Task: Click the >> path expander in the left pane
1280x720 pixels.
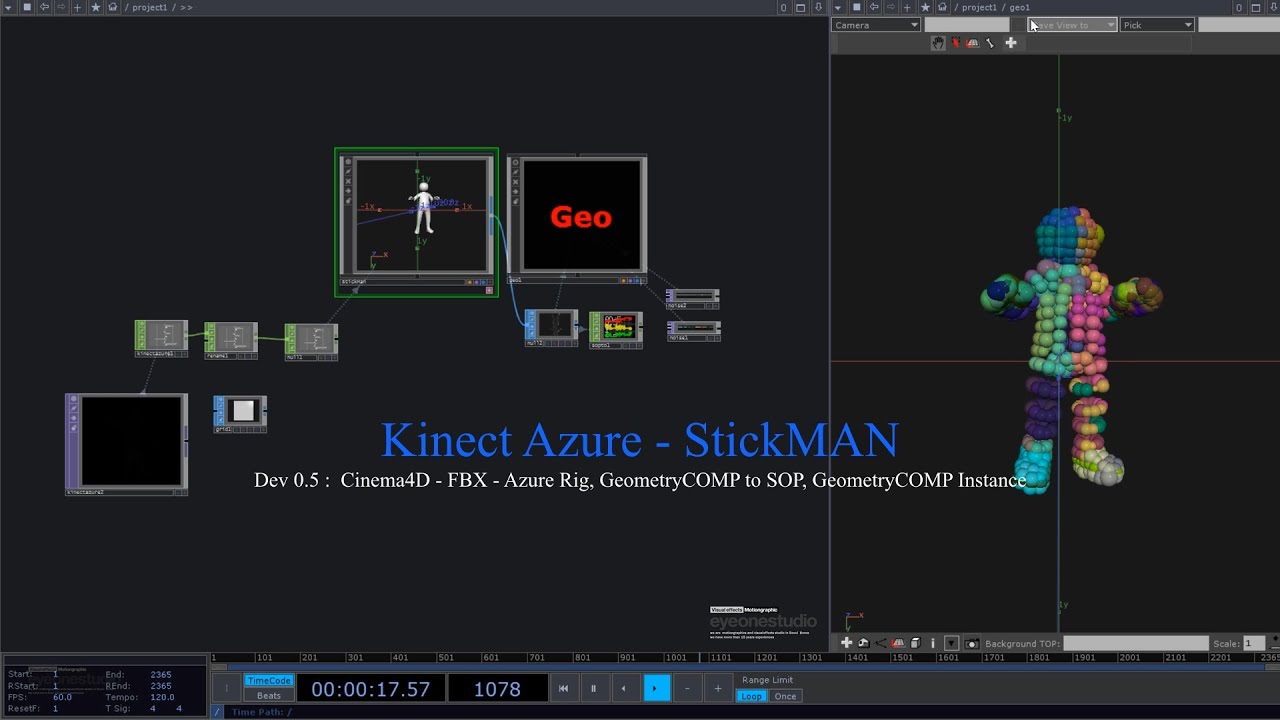Action: tap(186, 7)
